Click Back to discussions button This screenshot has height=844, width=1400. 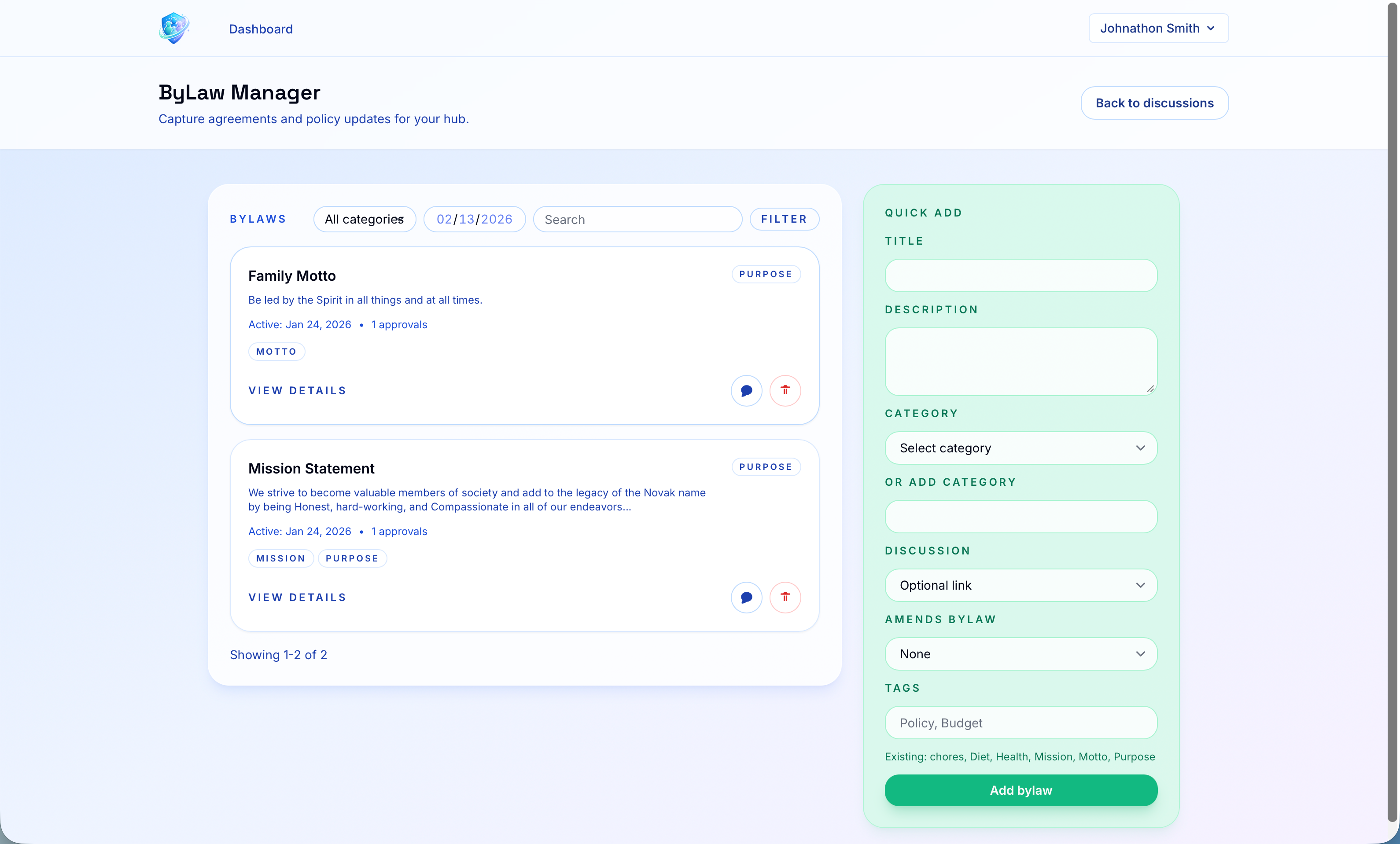1154,103
